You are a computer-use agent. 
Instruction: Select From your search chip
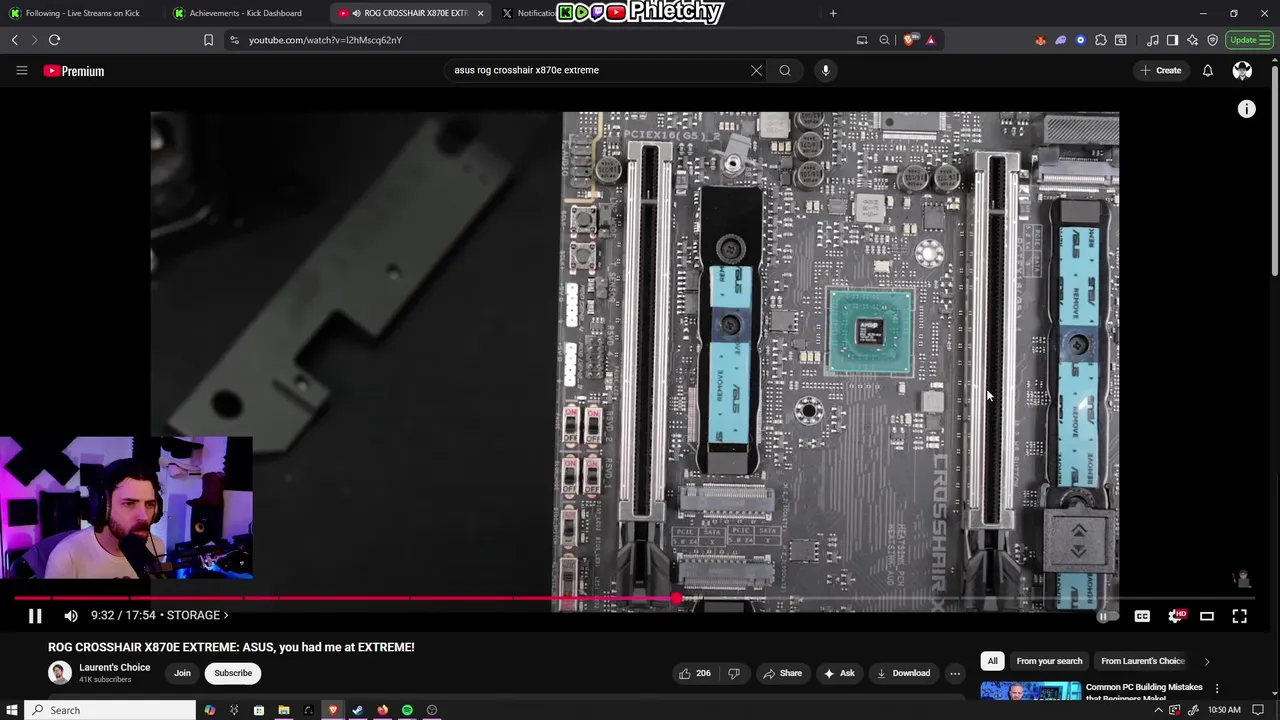[1049, 661]
